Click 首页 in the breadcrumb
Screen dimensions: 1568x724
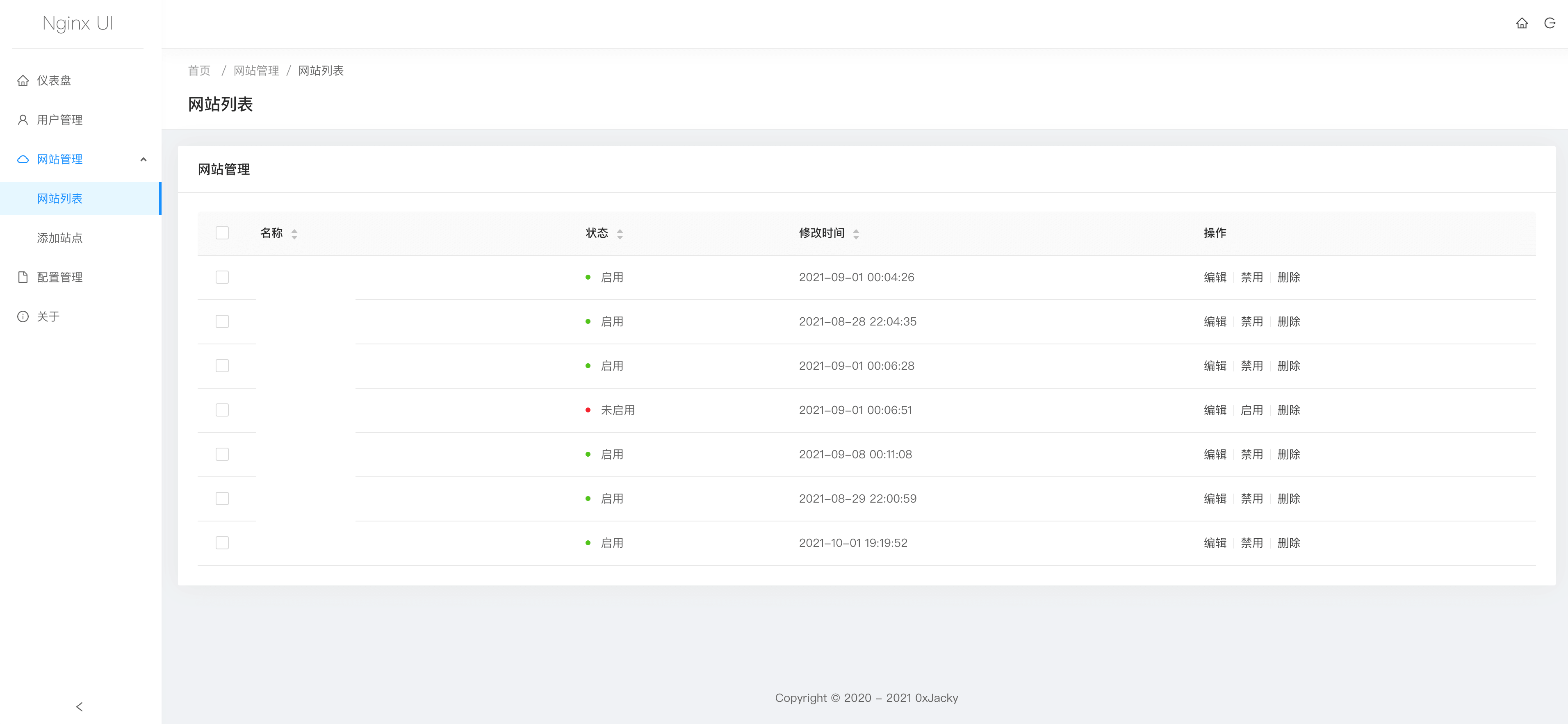[x=199, y=71]
